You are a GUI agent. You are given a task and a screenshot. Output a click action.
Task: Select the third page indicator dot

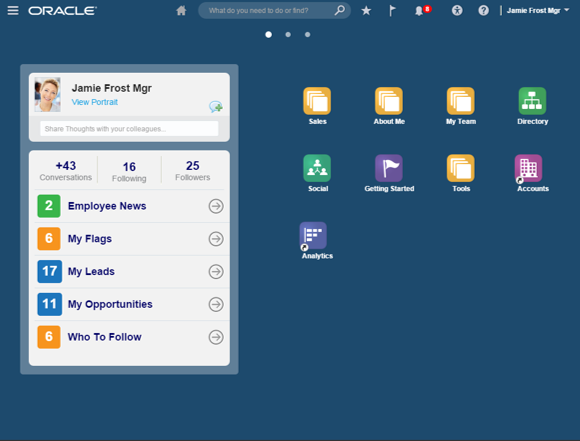coord(307,34)
